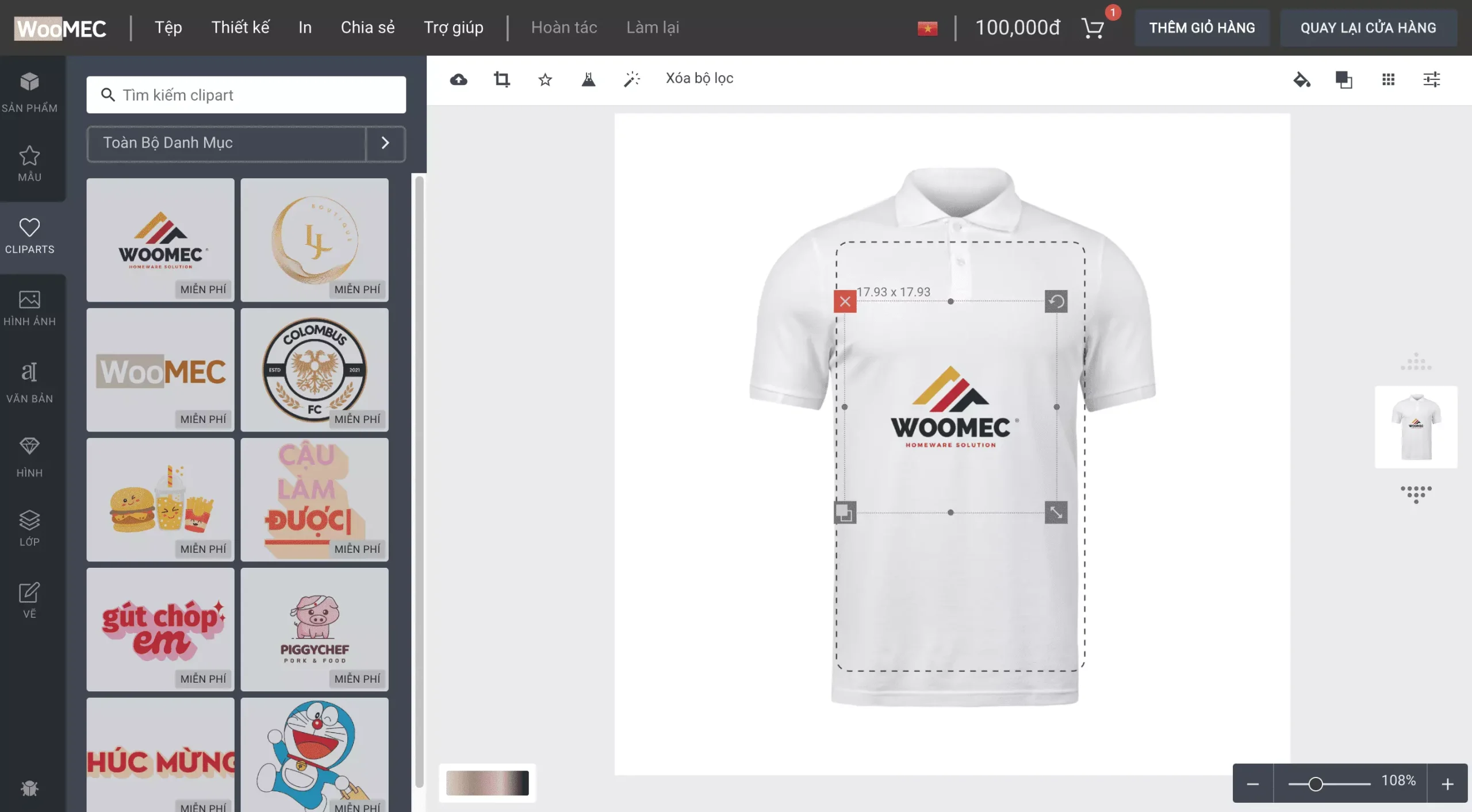The width and height of the screenshot is (1472, 812).
Task: Click the lower dotted stage navigation icon
Action: click(x=1416, y=494)
